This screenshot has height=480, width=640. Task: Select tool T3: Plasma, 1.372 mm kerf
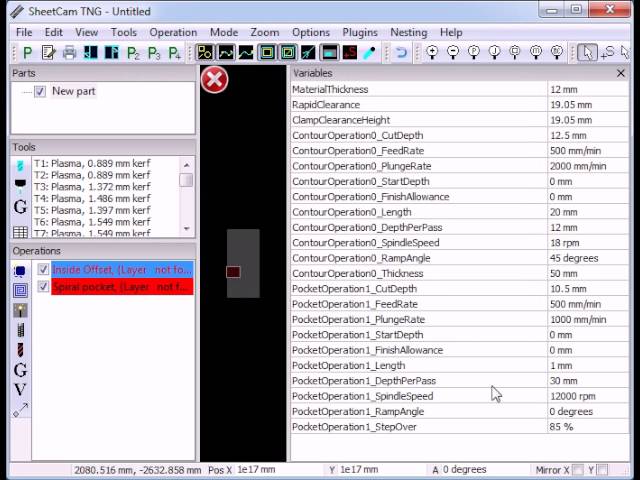[x=92, y=187]
